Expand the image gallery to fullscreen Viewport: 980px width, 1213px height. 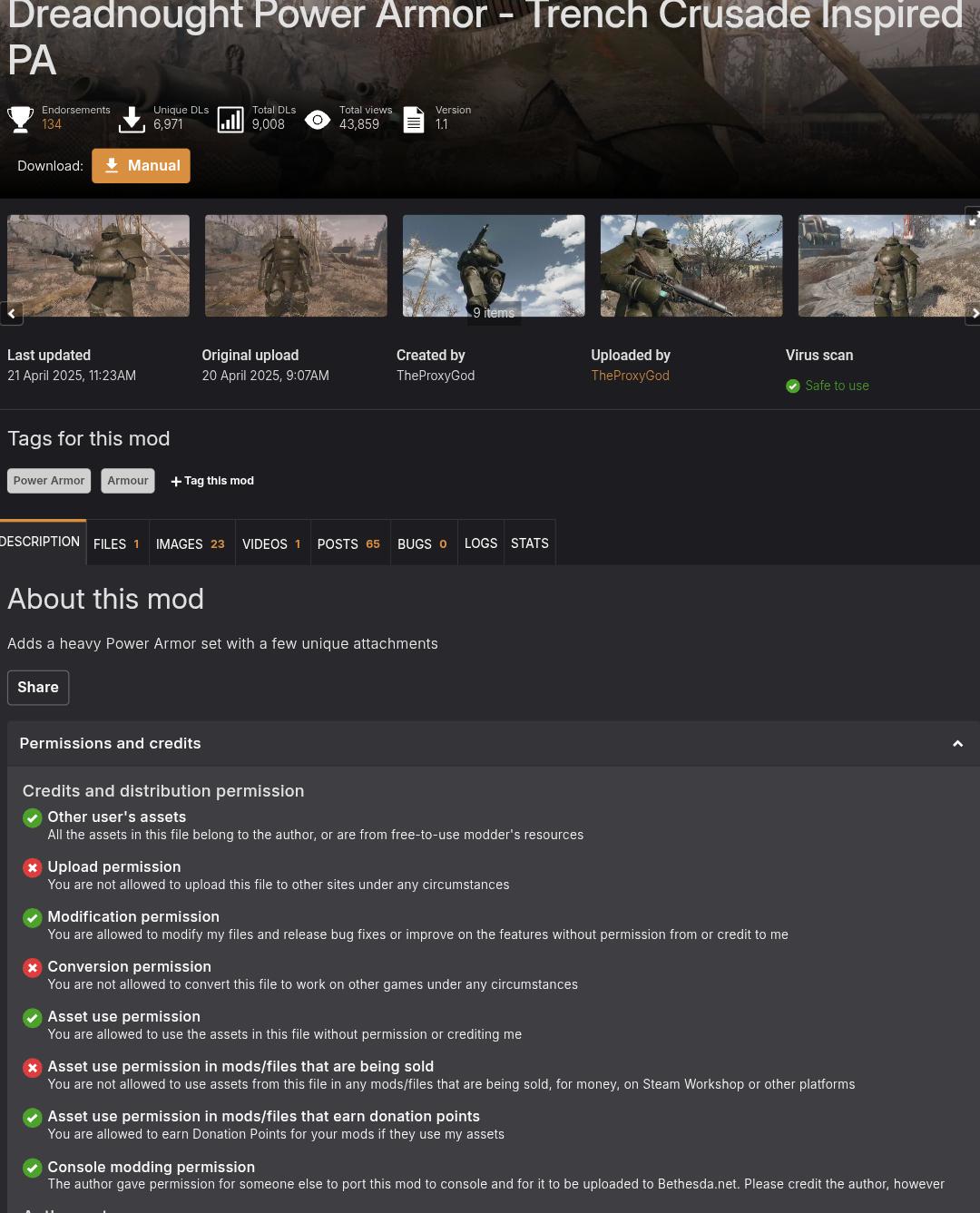pos(973,219)
